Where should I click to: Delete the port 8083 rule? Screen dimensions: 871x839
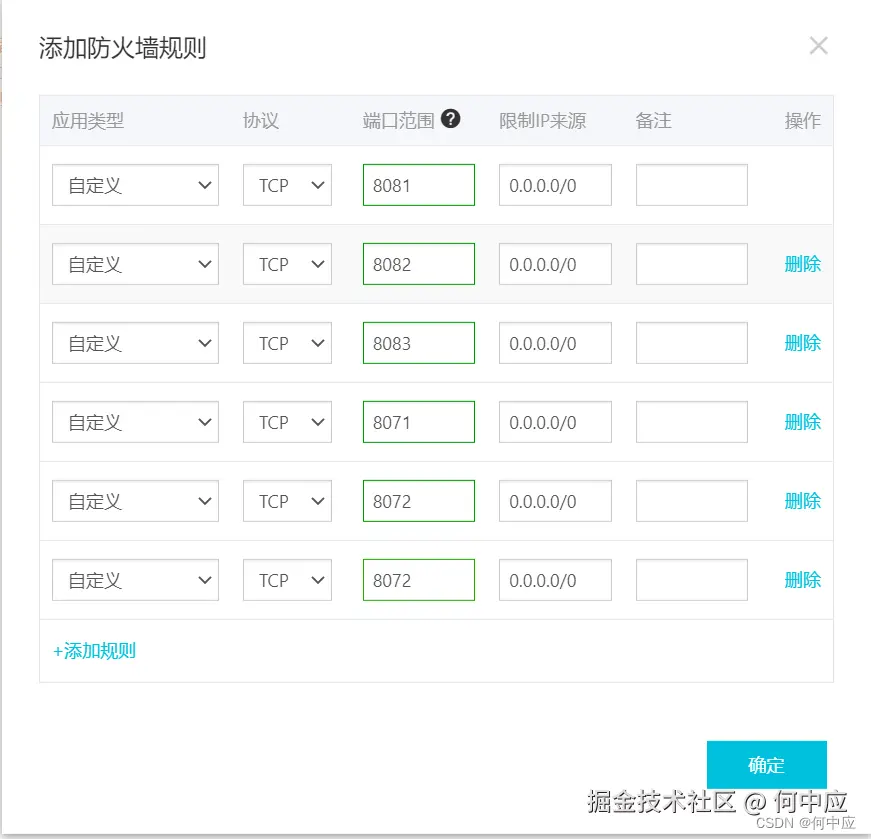[803, 342]
